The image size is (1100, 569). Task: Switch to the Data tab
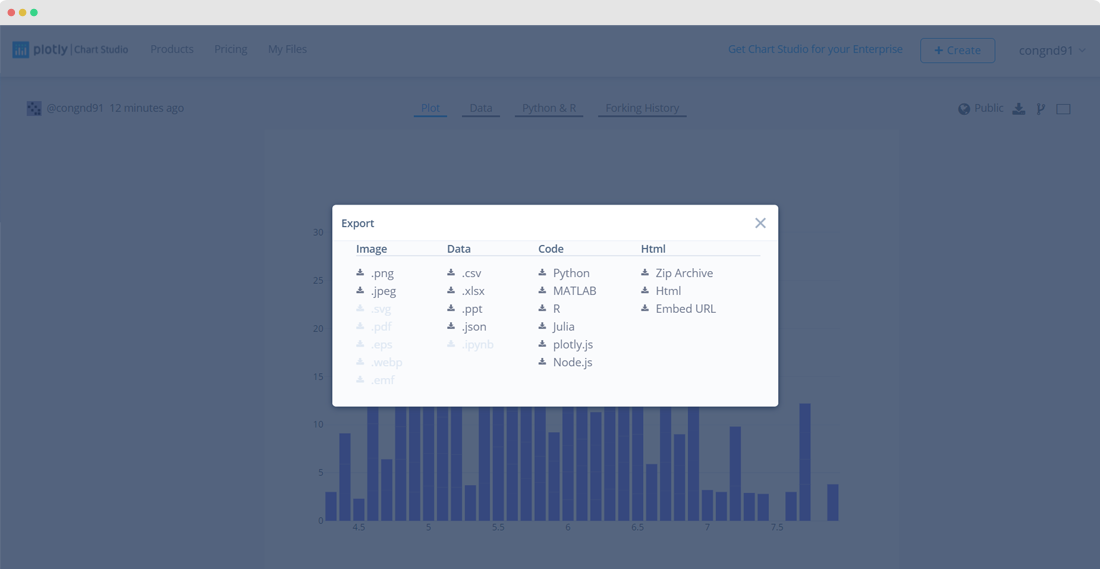click(481, 108)
